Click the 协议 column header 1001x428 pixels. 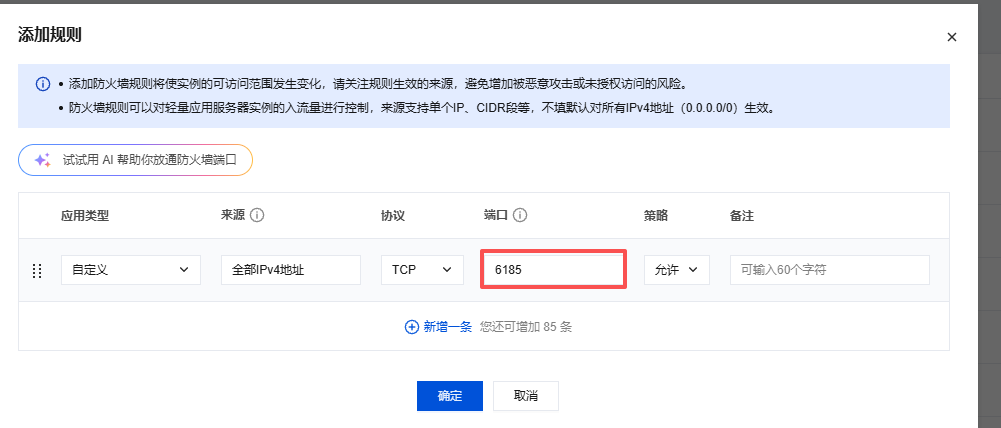click(393, 216)
